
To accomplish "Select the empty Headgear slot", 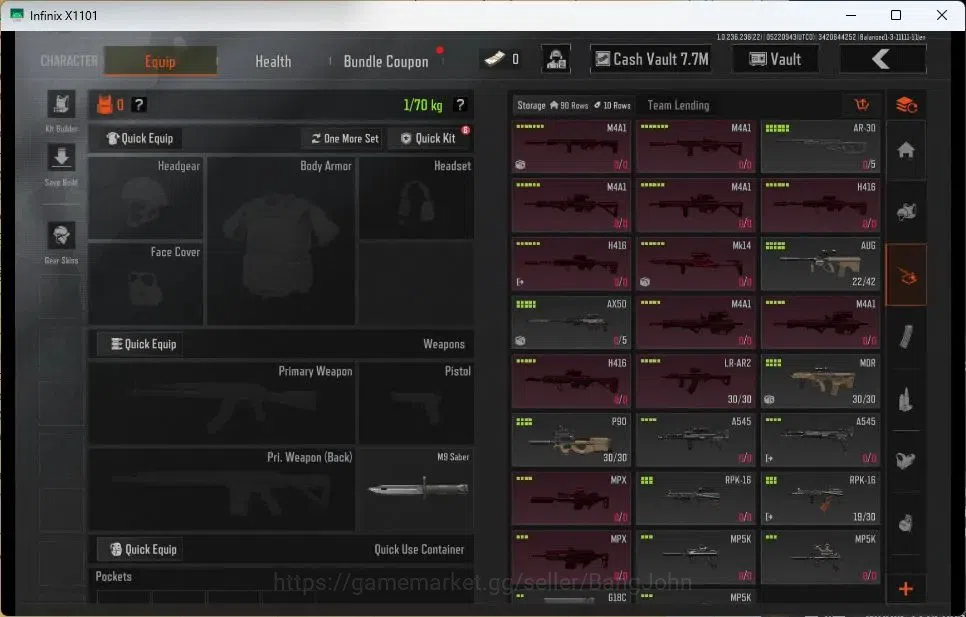I will coord(146,198).
